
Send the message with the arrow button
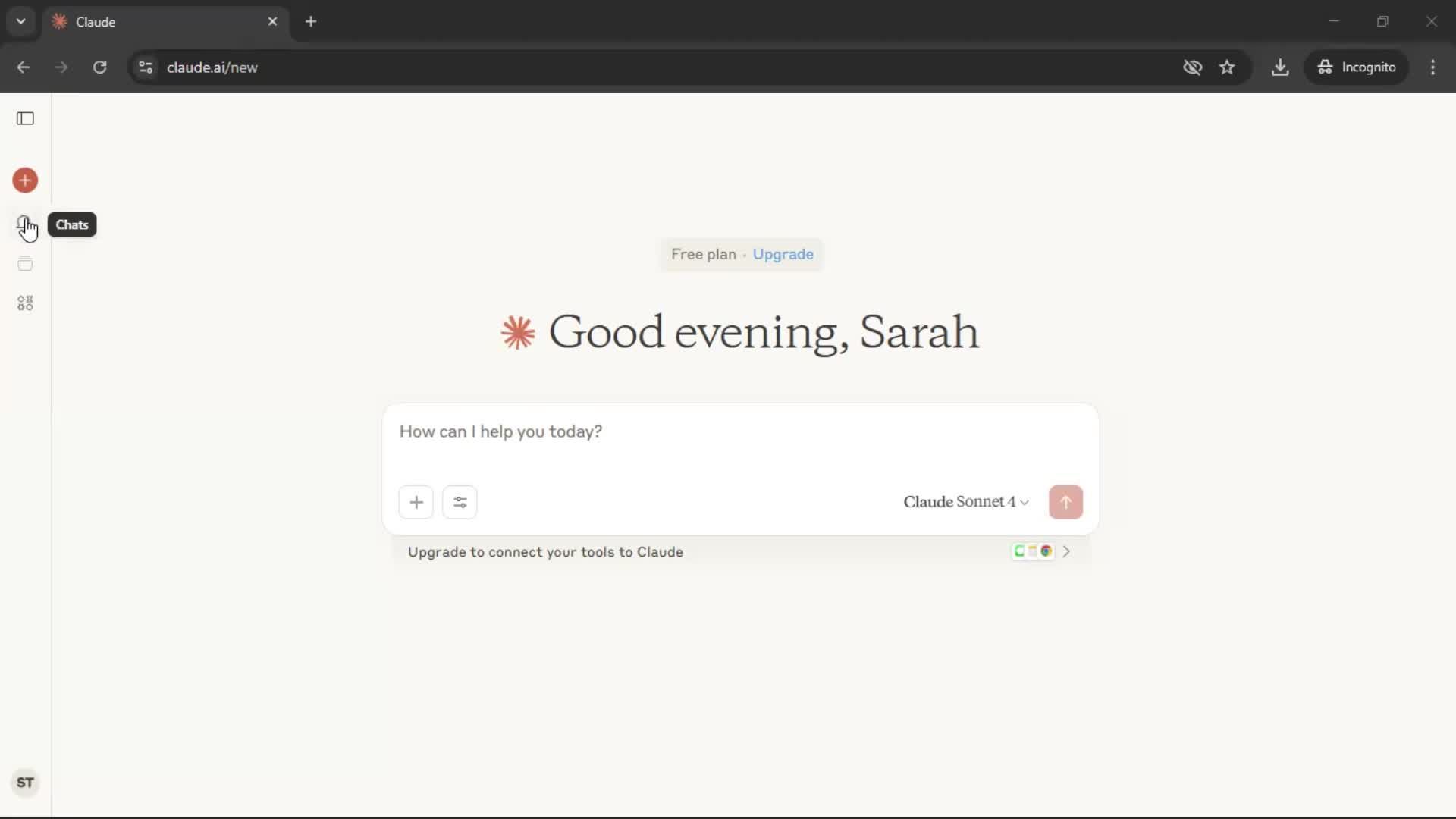[1065, 502]
